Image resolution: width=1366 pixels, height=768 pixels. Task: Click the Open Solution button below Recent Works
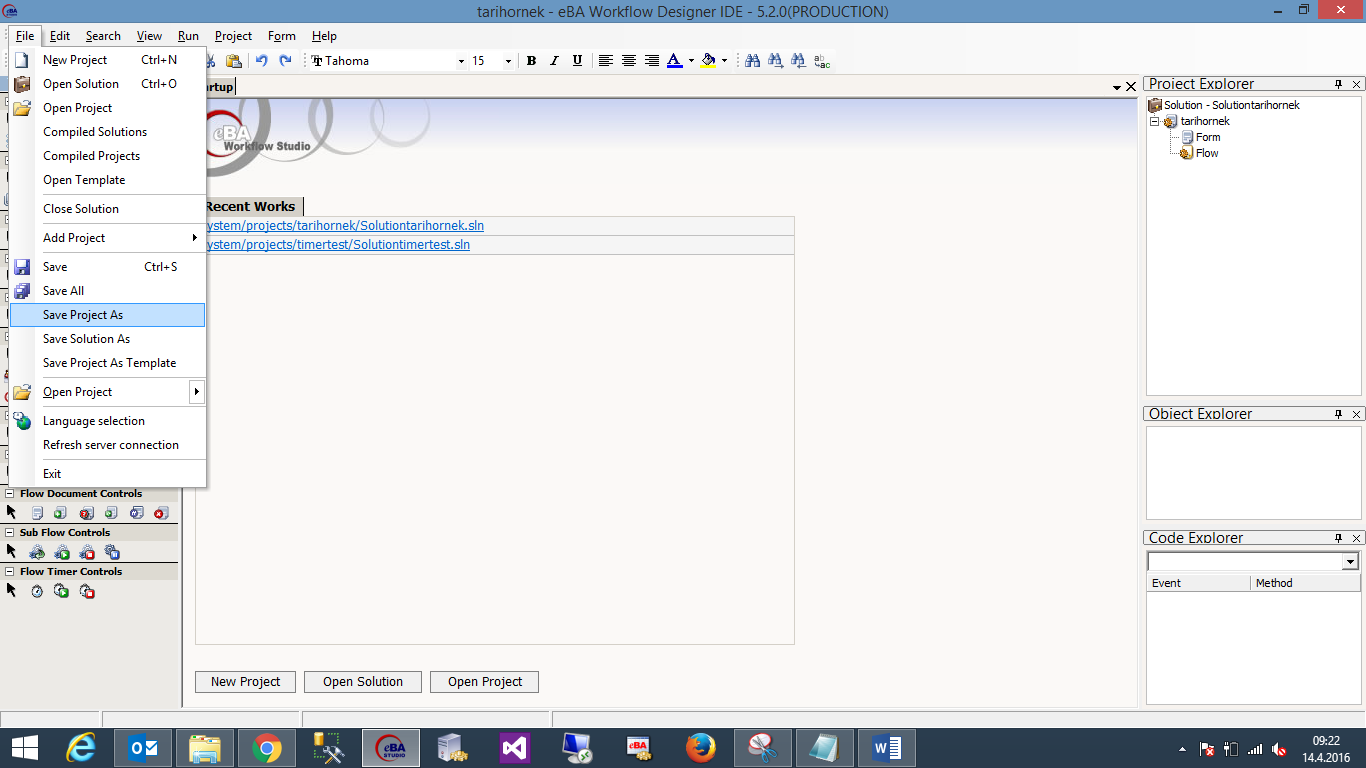coord(363,682)
